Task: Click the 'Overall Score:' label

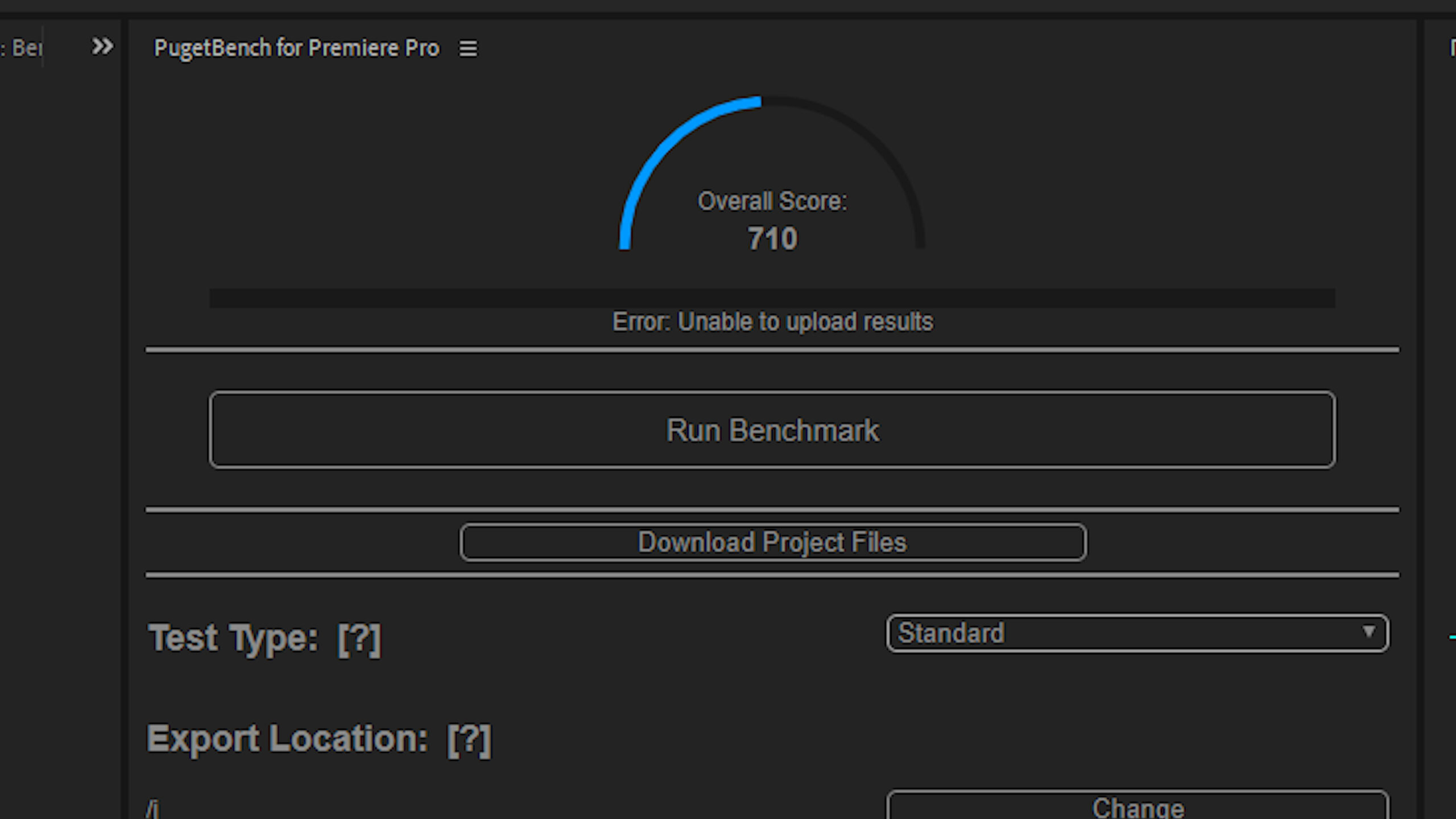Action: (772, 201)
